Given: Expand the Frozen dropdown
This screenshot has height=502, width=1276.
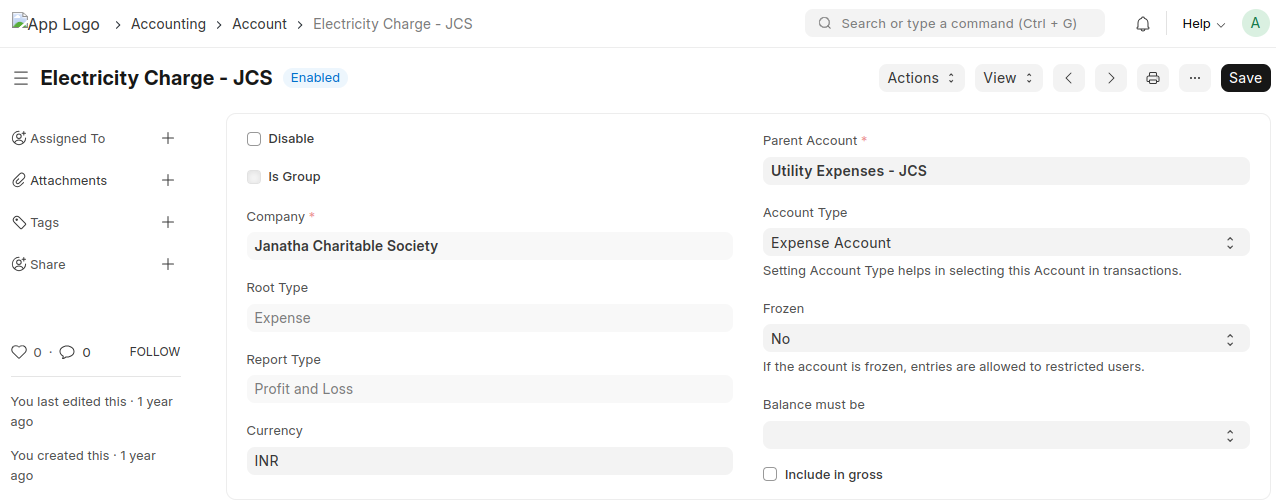Looking at the screenshot, I should pyautogui.click(x=1005, y=339).
